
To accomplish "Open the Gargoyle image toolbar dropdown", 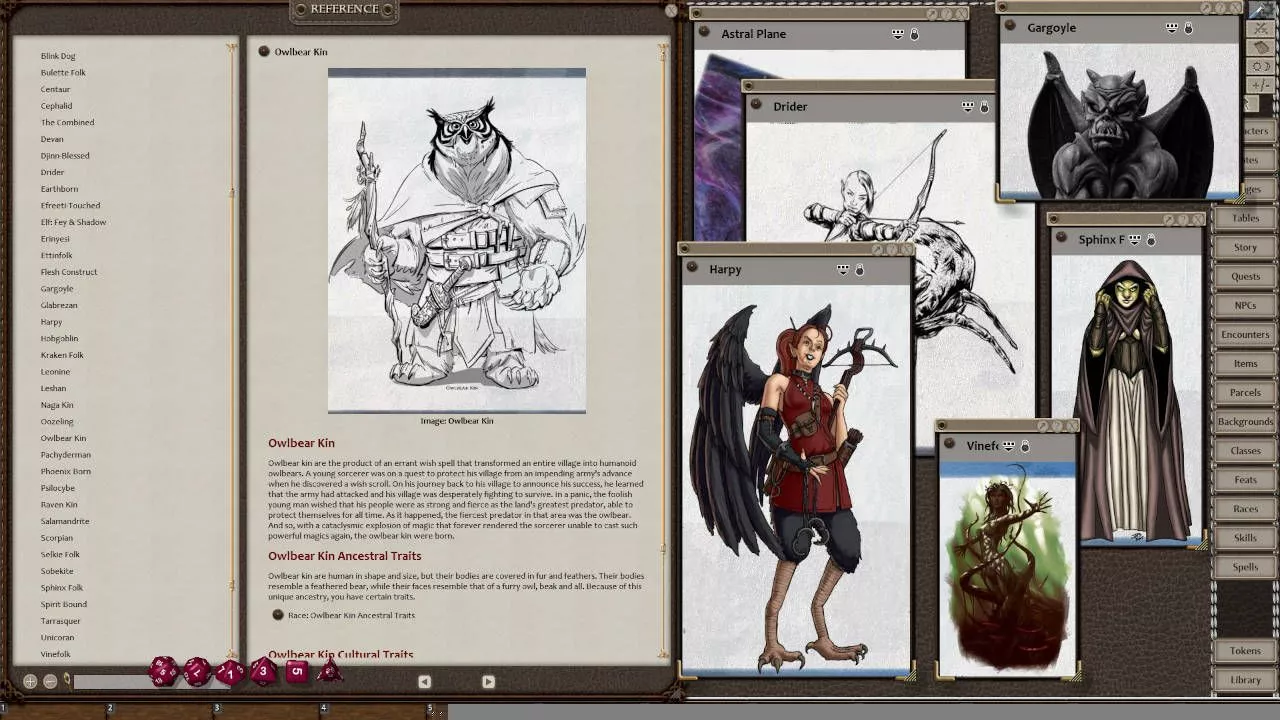I will [1172, 28].
